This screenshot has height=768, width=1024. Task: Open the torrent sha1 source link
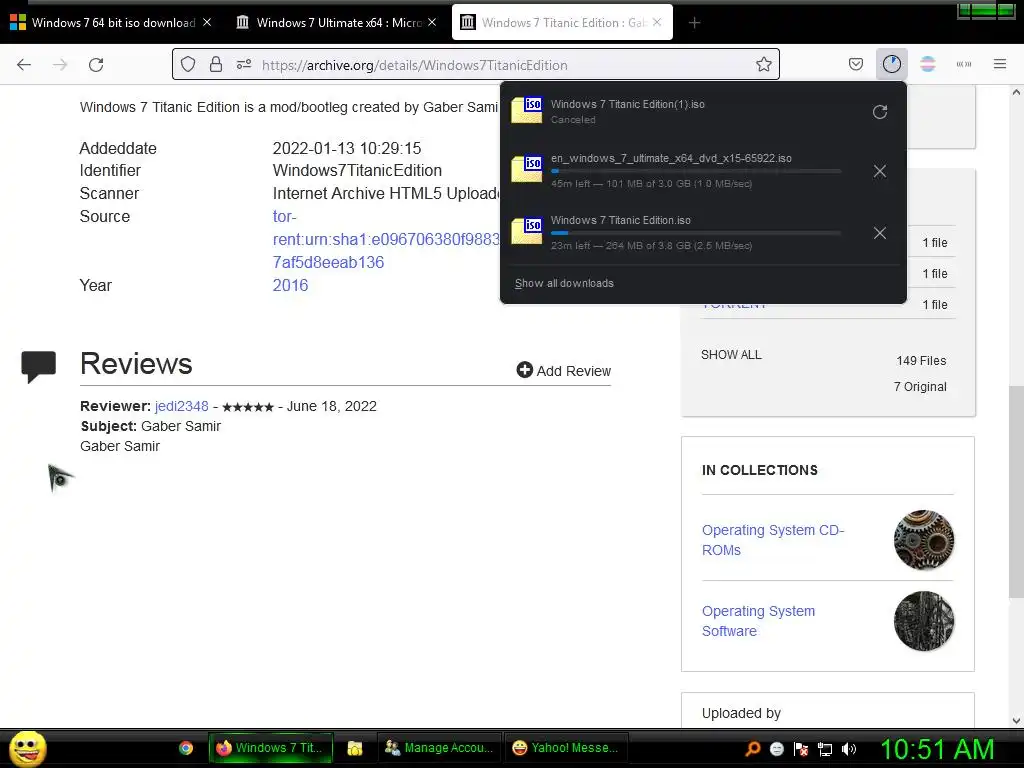386,239
